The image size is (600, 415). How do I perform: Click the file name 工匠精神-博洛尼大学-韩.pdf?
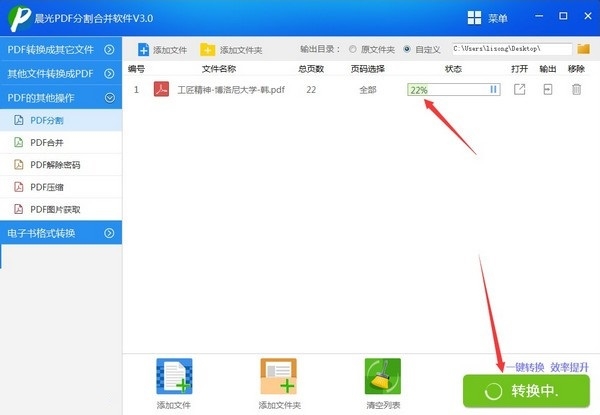click(x=231, y=90)
